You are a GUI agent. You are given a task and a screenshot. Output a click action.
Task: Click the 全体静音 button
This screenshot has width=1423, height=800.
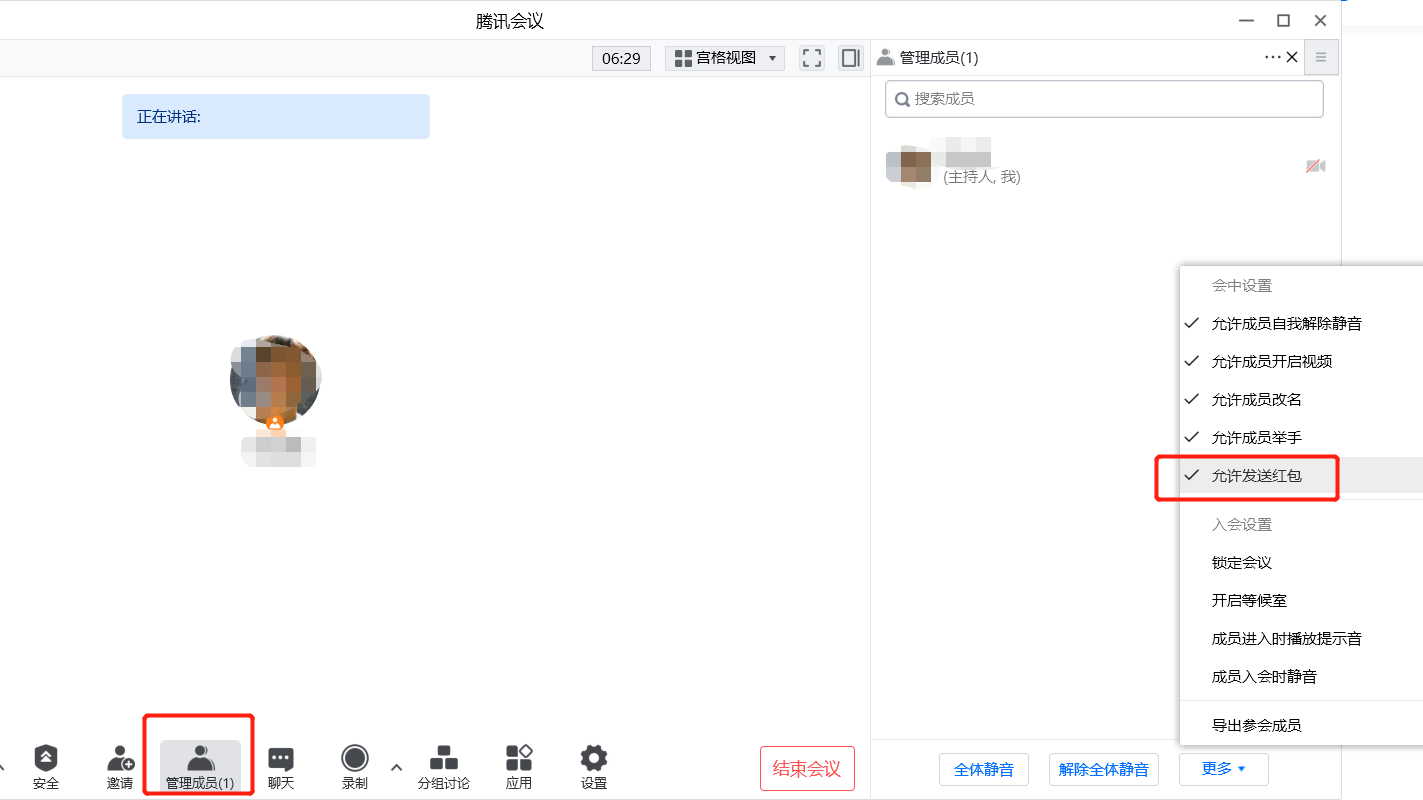click(984, 769)
